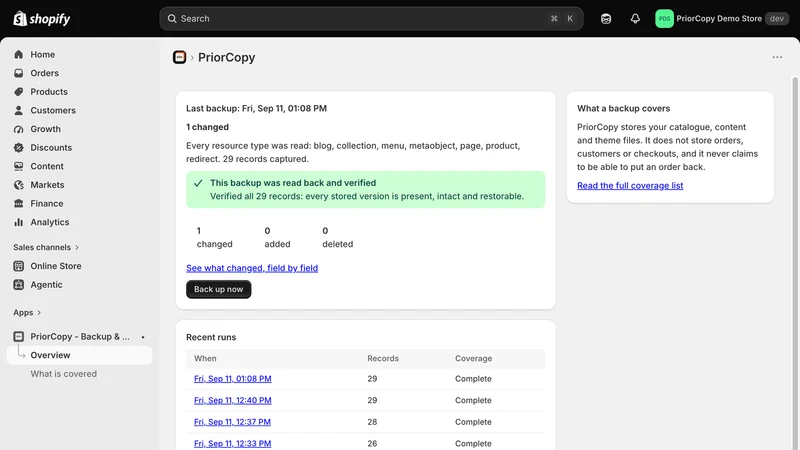
Task: Click the search magnifier icon
Action: (172, 19)
